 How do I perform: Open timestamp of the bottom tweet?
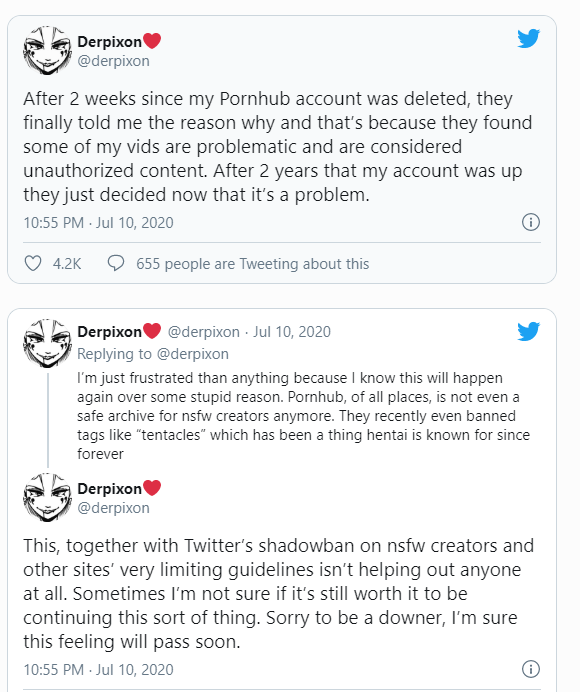click(98, 669)
